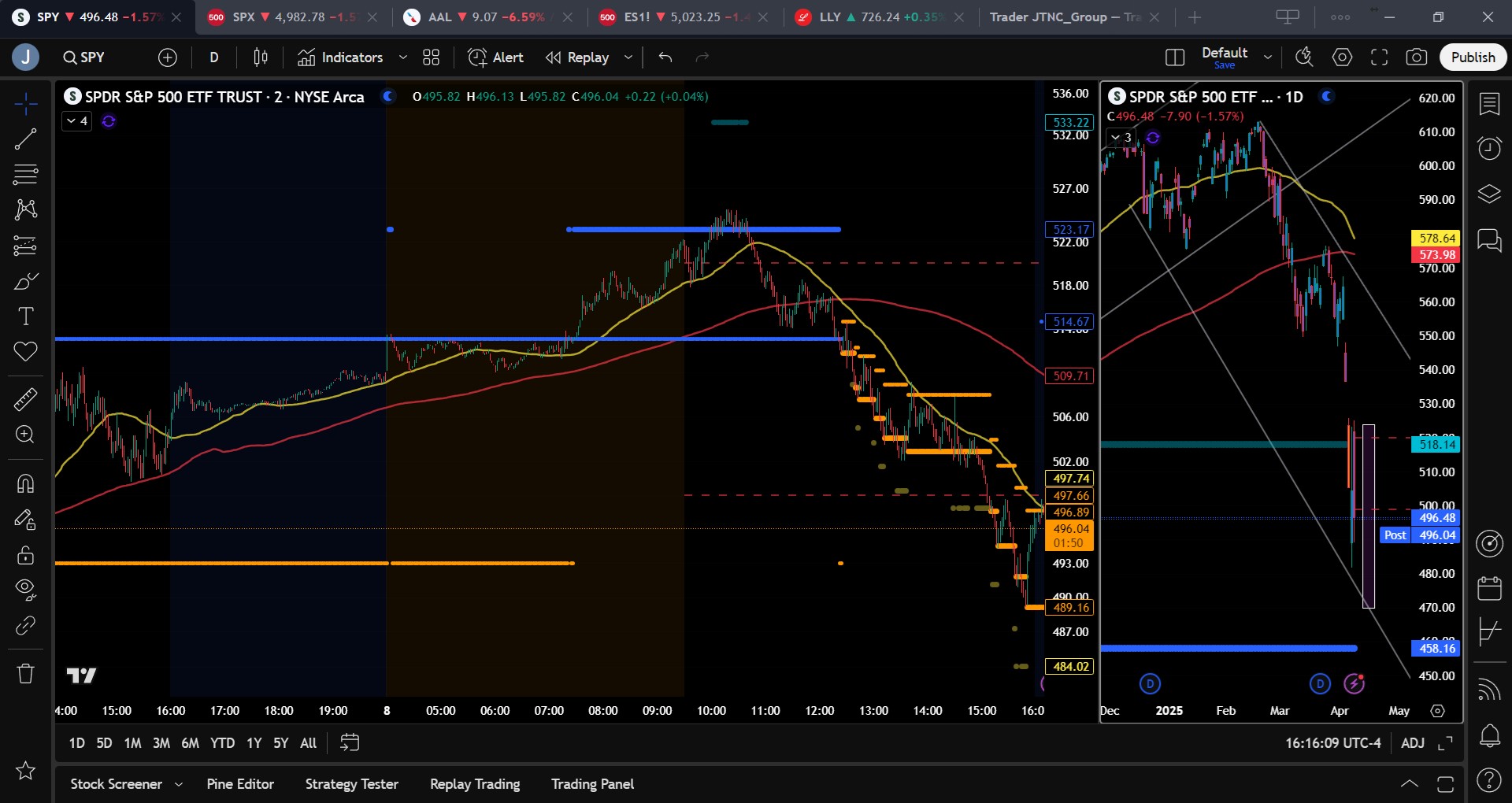Open the drawing link tool

pyautogui.click(x=25, y=626)
